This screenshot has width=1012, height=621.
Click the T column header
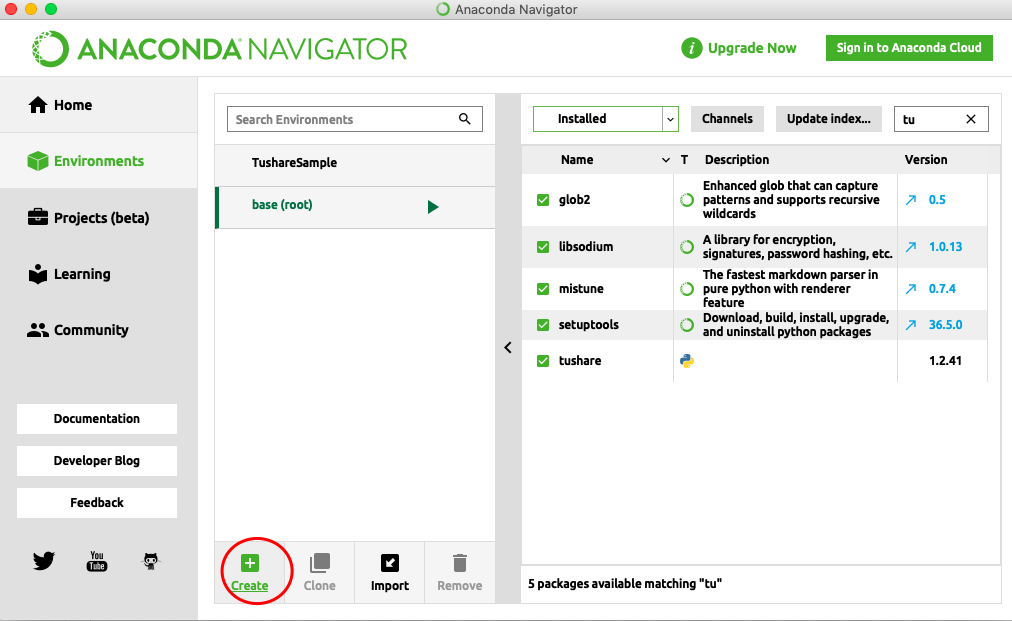[684, 159]
